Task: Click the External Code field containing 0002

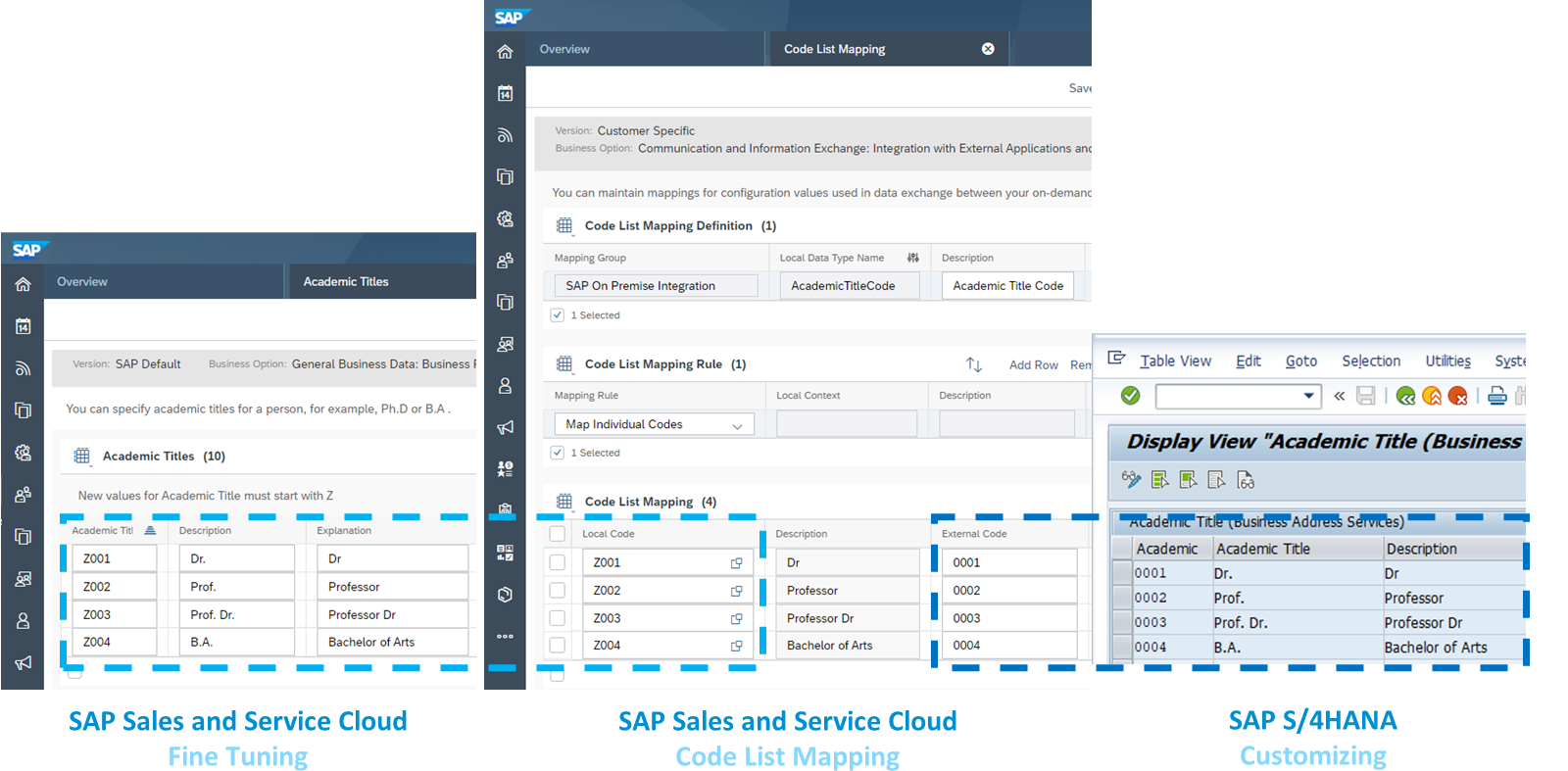Action: 1008,591
